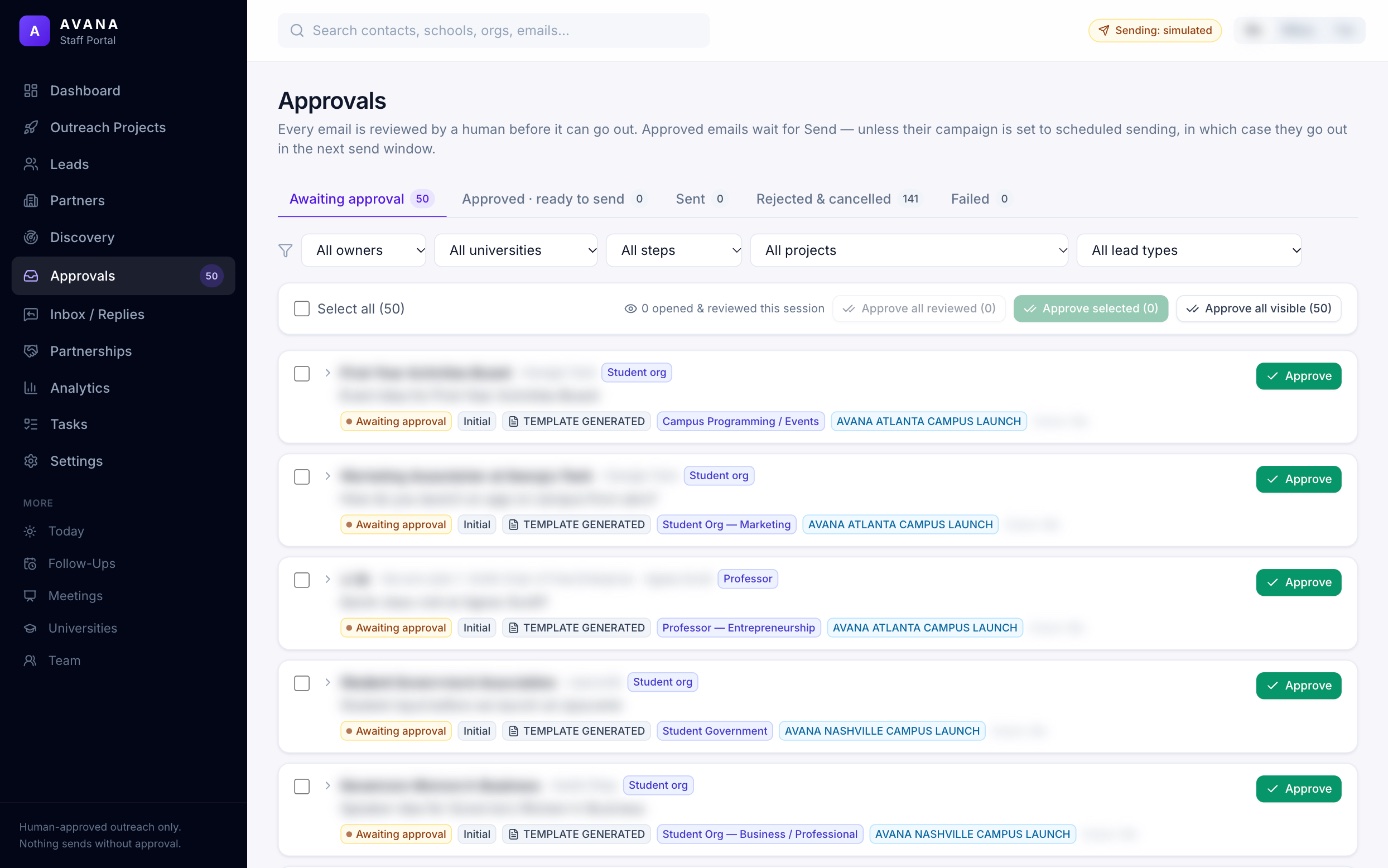Approve the Professor — Entrepreneurship email
This screenshot has width=1388, height=868.
[x=1298, y=582]
